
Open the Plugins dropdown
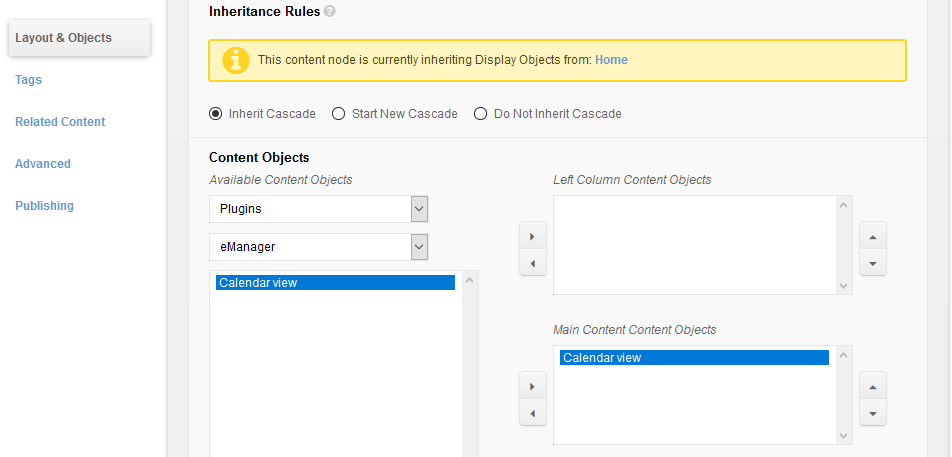[x=319, y=209]
